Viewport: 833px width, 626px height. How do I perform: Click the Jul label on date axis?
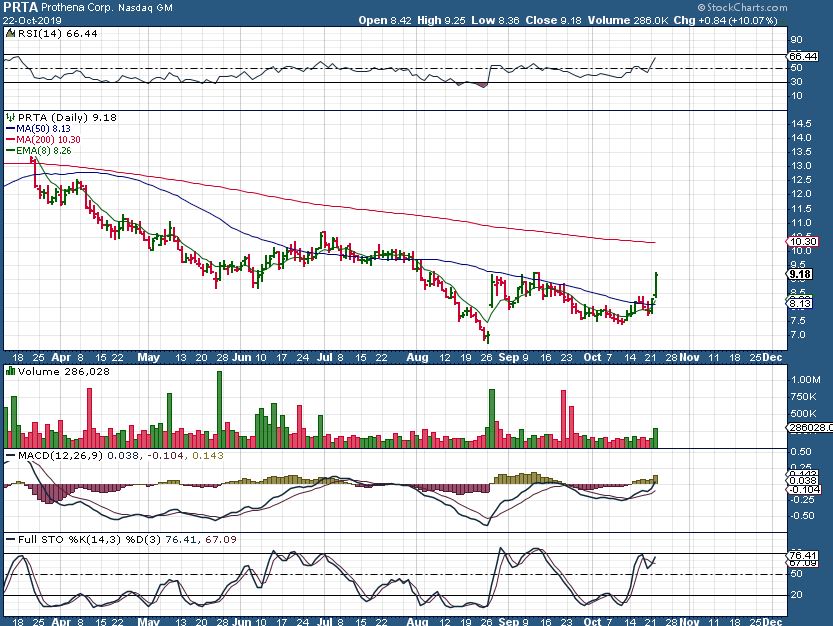tap(324, 355)
